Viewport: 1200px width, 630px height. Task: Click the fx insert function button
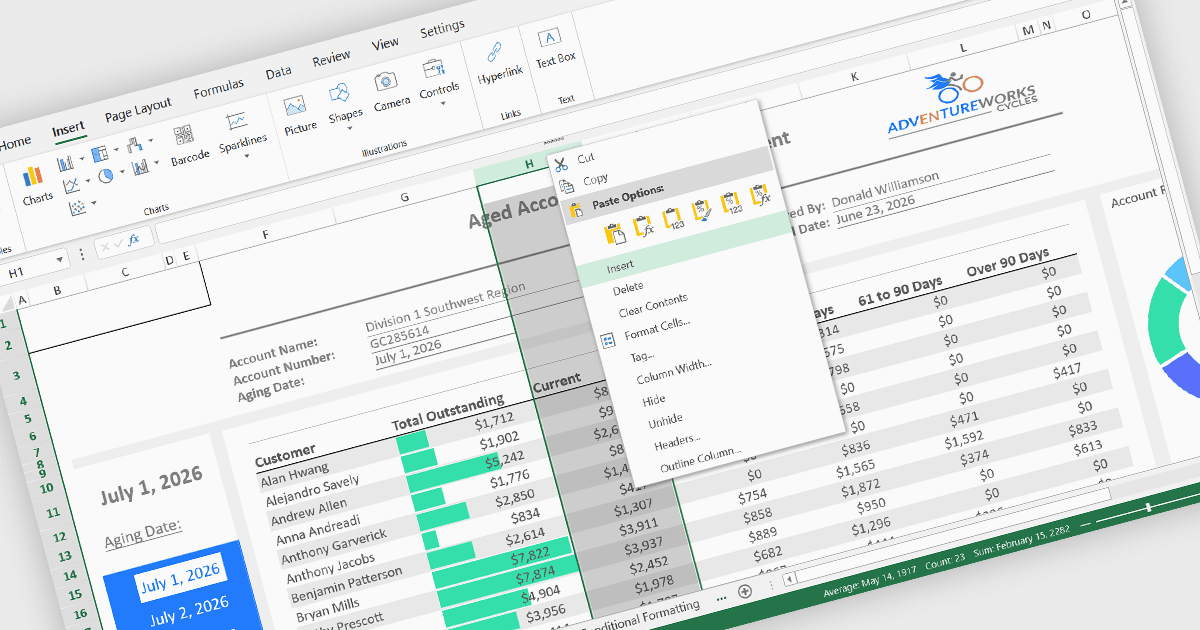click(133, 238)
